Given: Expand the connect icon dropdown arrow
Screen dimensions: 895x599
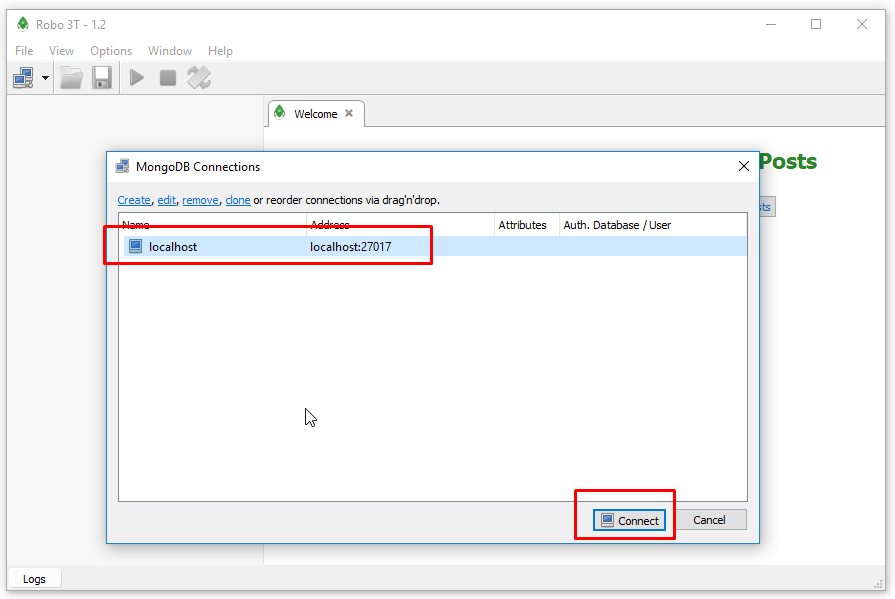Looking at the screenshot, I should (45, 78).
